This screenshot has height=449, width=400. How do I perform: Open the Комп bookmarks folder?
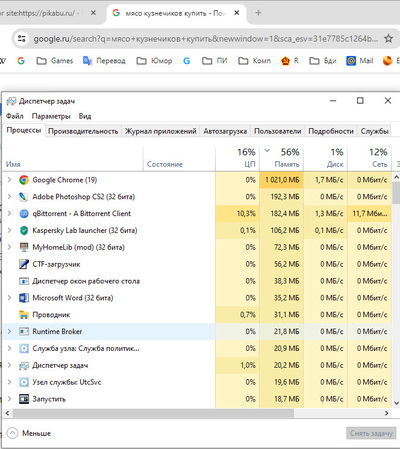coord(254,61)
